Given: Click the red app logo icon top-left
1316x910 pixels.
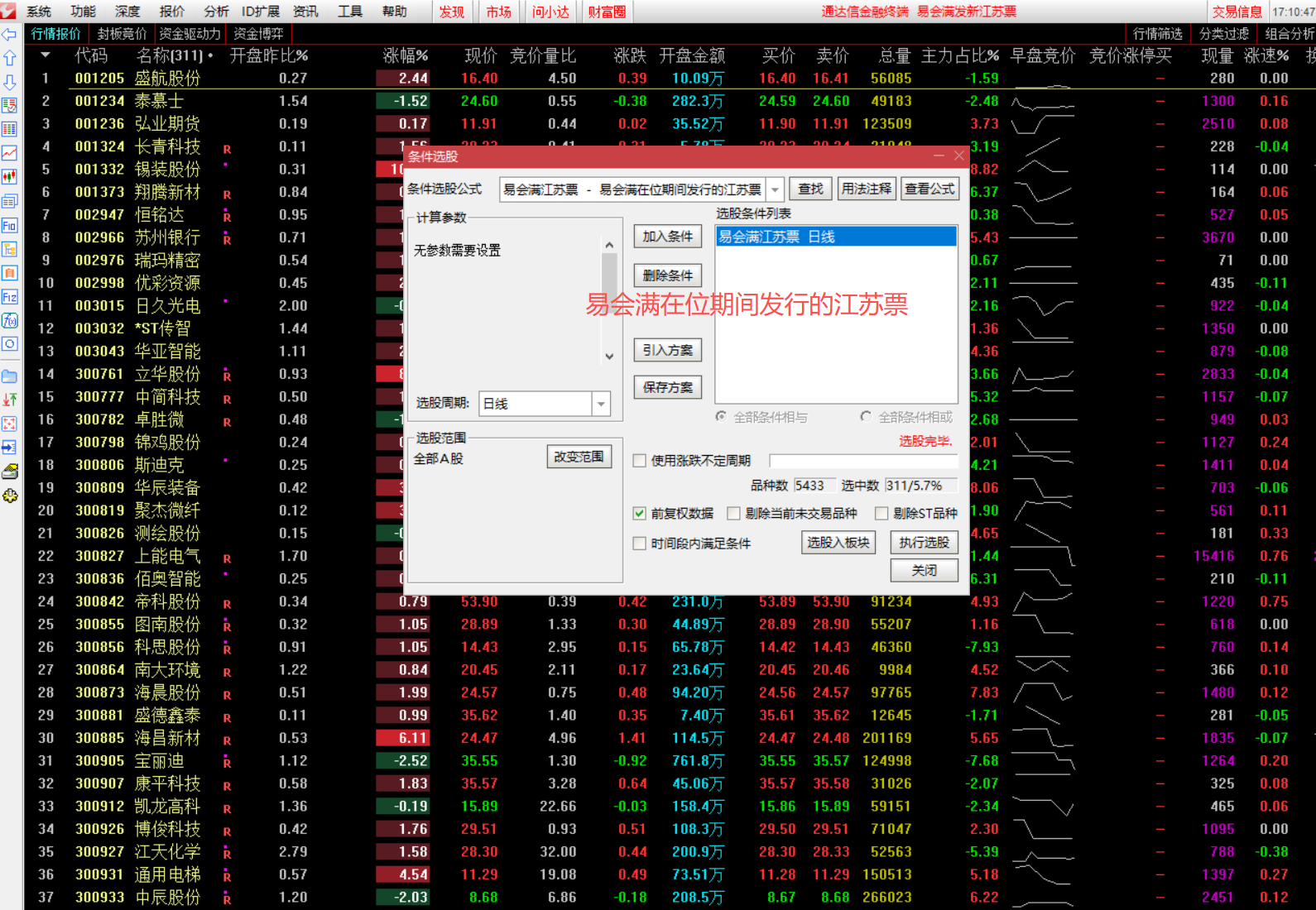Looking at the screenshot, I should click(x=8, y=11).
